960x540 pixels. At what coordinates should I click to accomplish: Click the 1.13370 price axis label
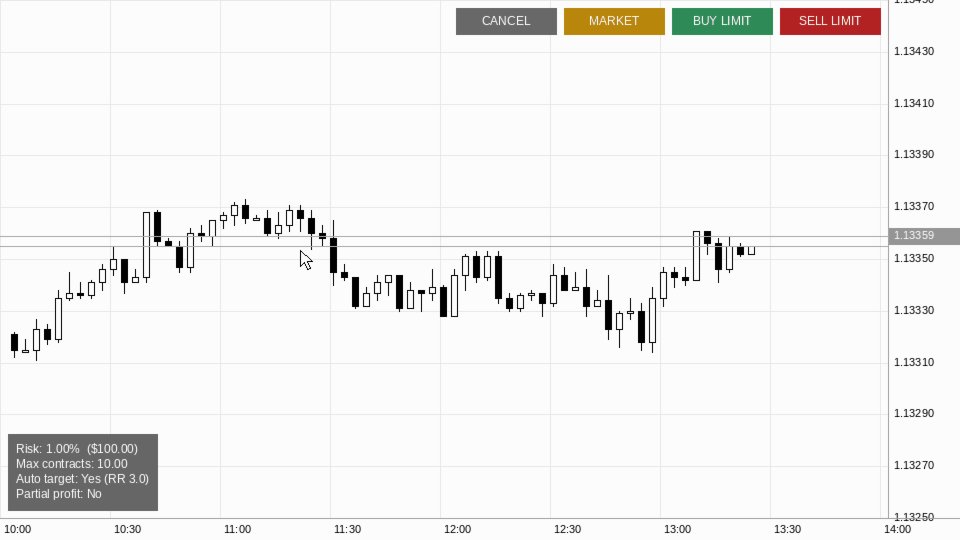click(914, 206)
